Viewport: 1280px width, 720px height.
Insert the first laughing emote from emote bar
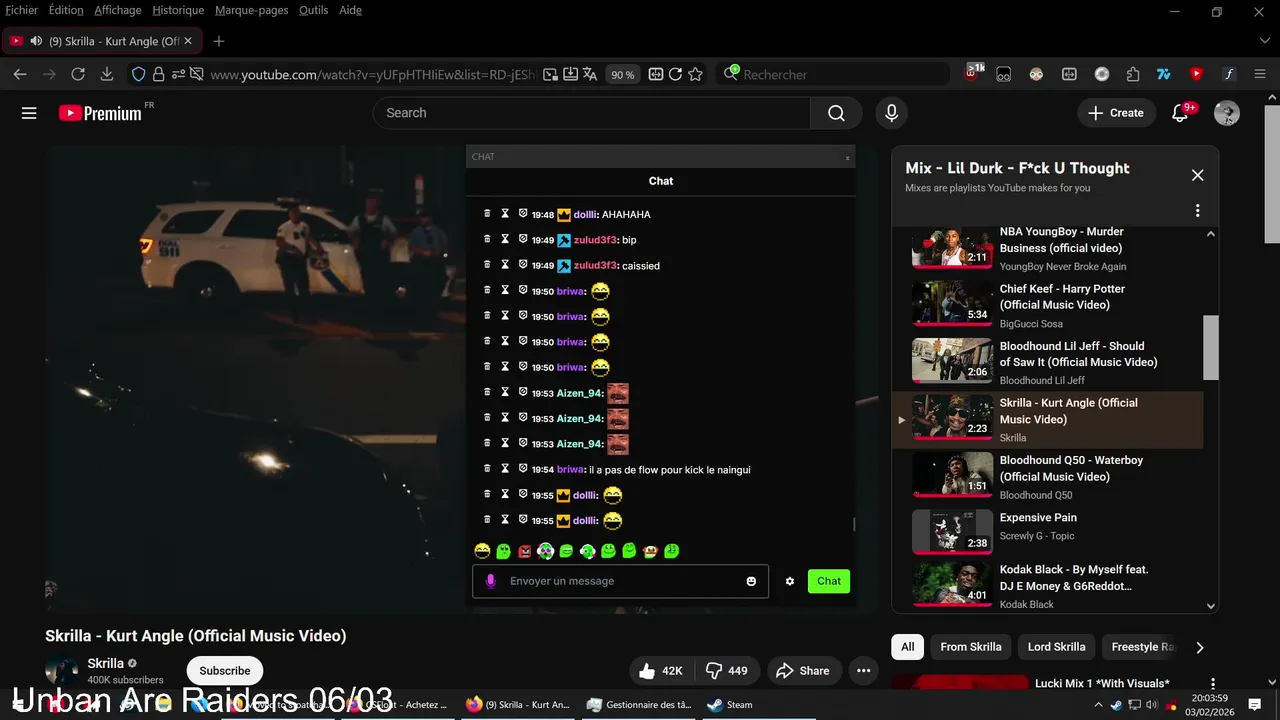coord(482,551)
